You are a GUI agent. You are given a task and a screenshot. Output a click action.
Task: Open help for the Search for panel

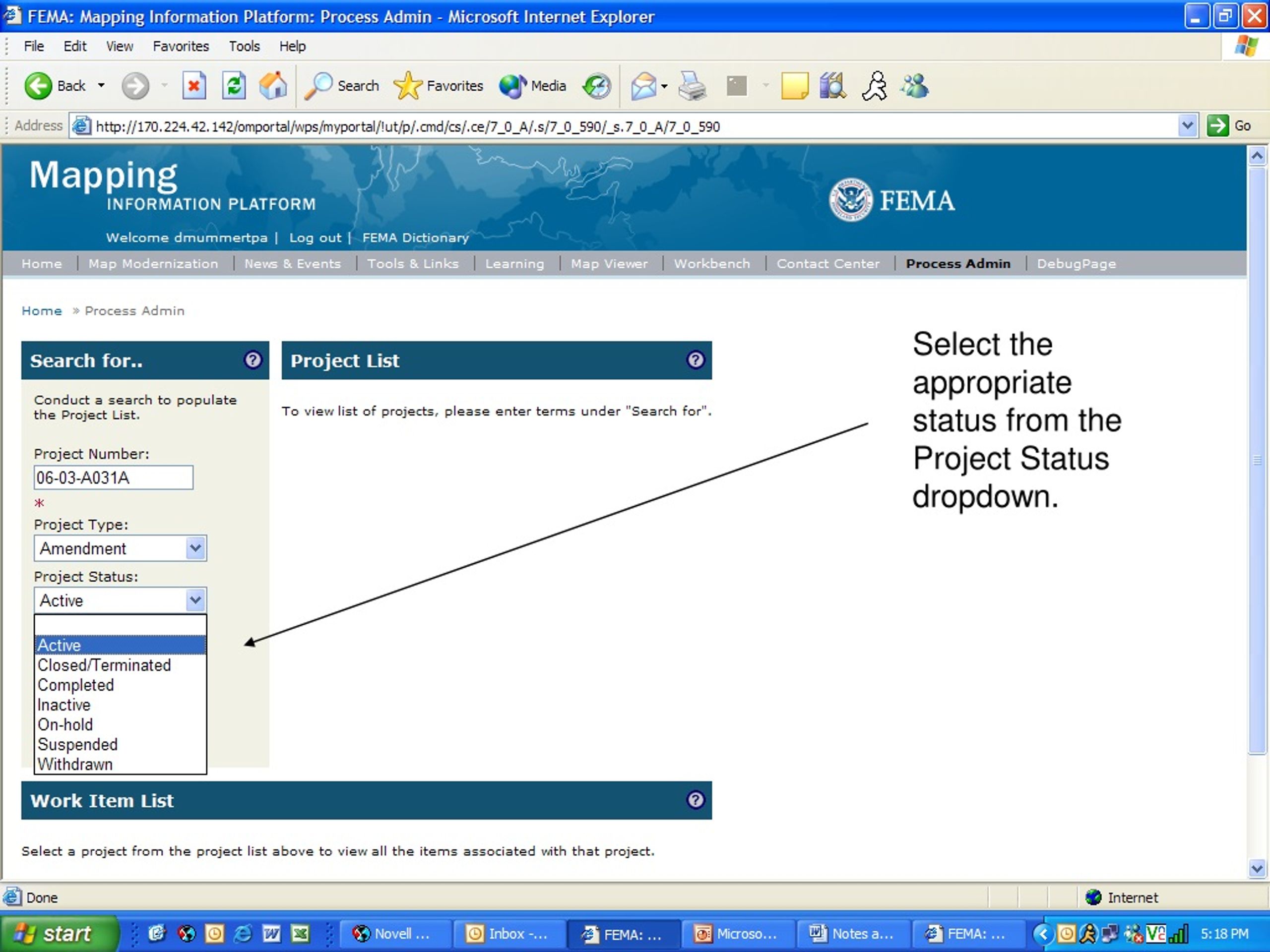pyautogui.click(x=253, y=360)
